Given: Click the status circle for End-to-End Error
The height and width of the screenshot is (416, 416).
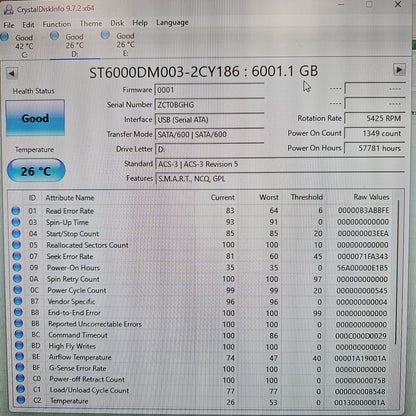Looking at the screenshot, I should pos(18,312).
